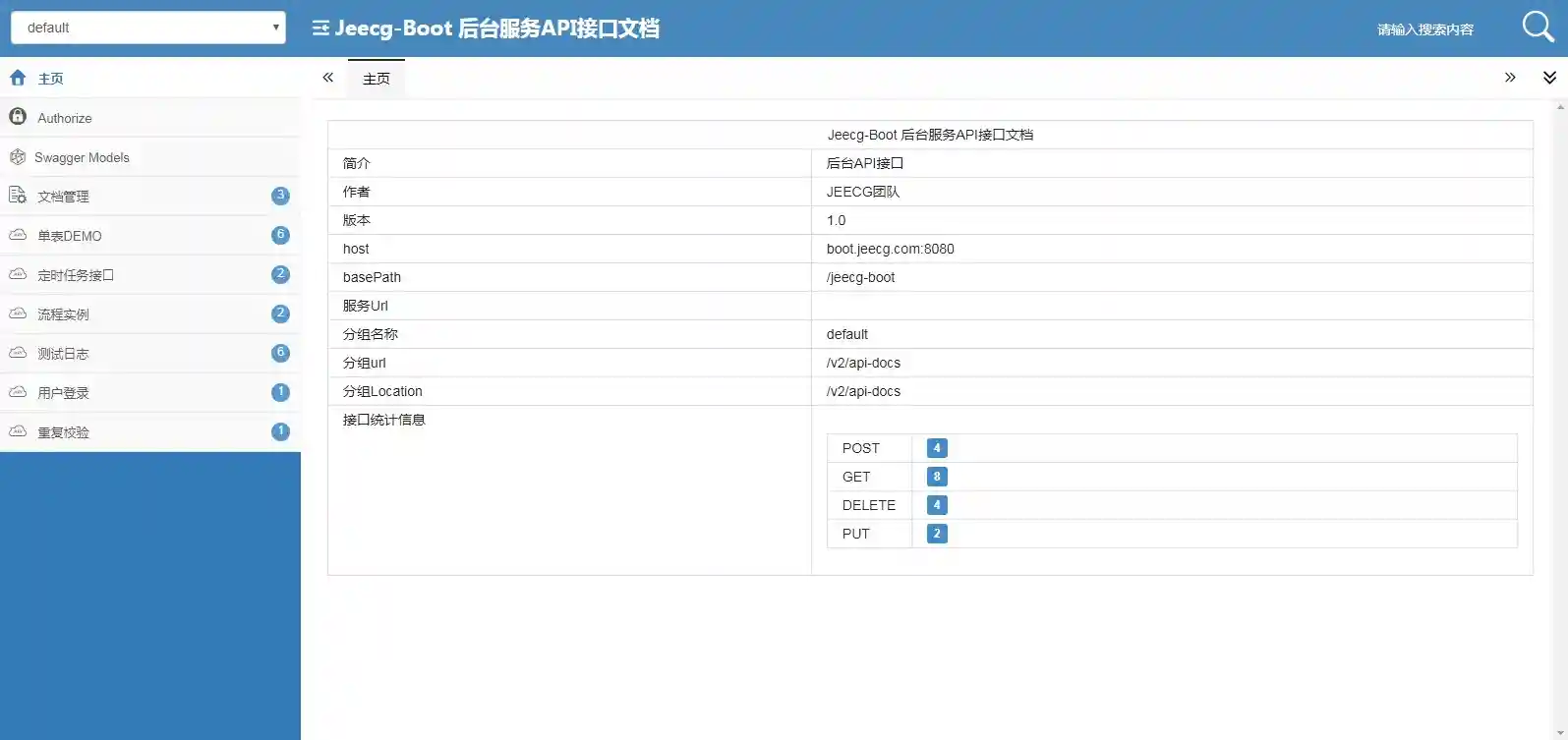Open the Authorize menu item
Image resolution: width=1568 pixels, height=740 pixels.
click(x=150, y=118)
